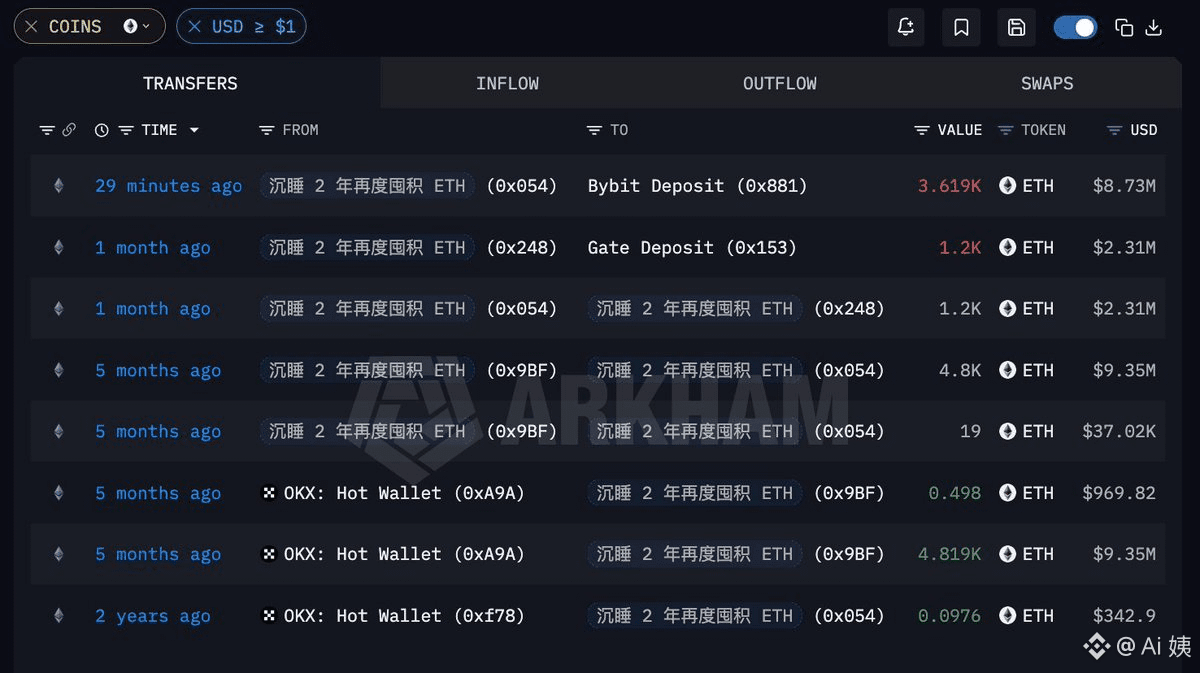Click the bookmark icon
The image size is (1200, 673).
click(x=961, y=27)
